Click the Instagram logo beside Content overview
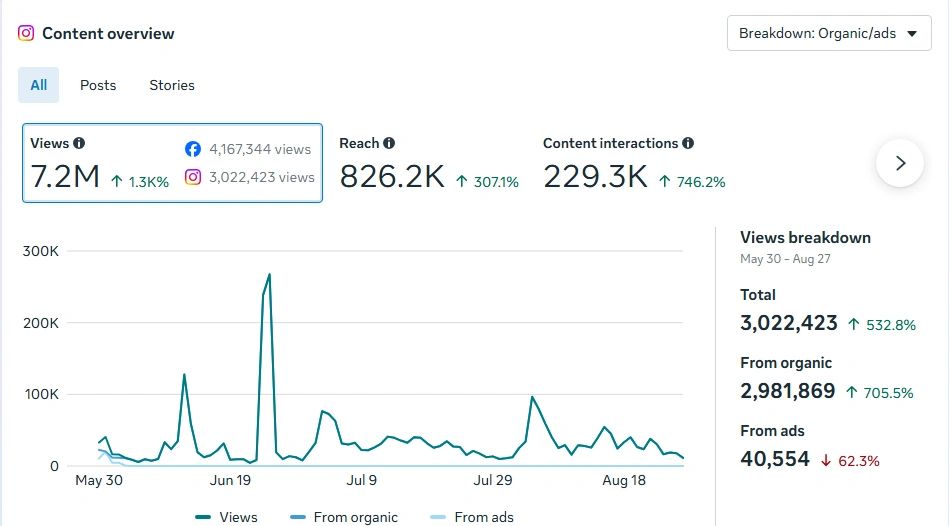 26,33
